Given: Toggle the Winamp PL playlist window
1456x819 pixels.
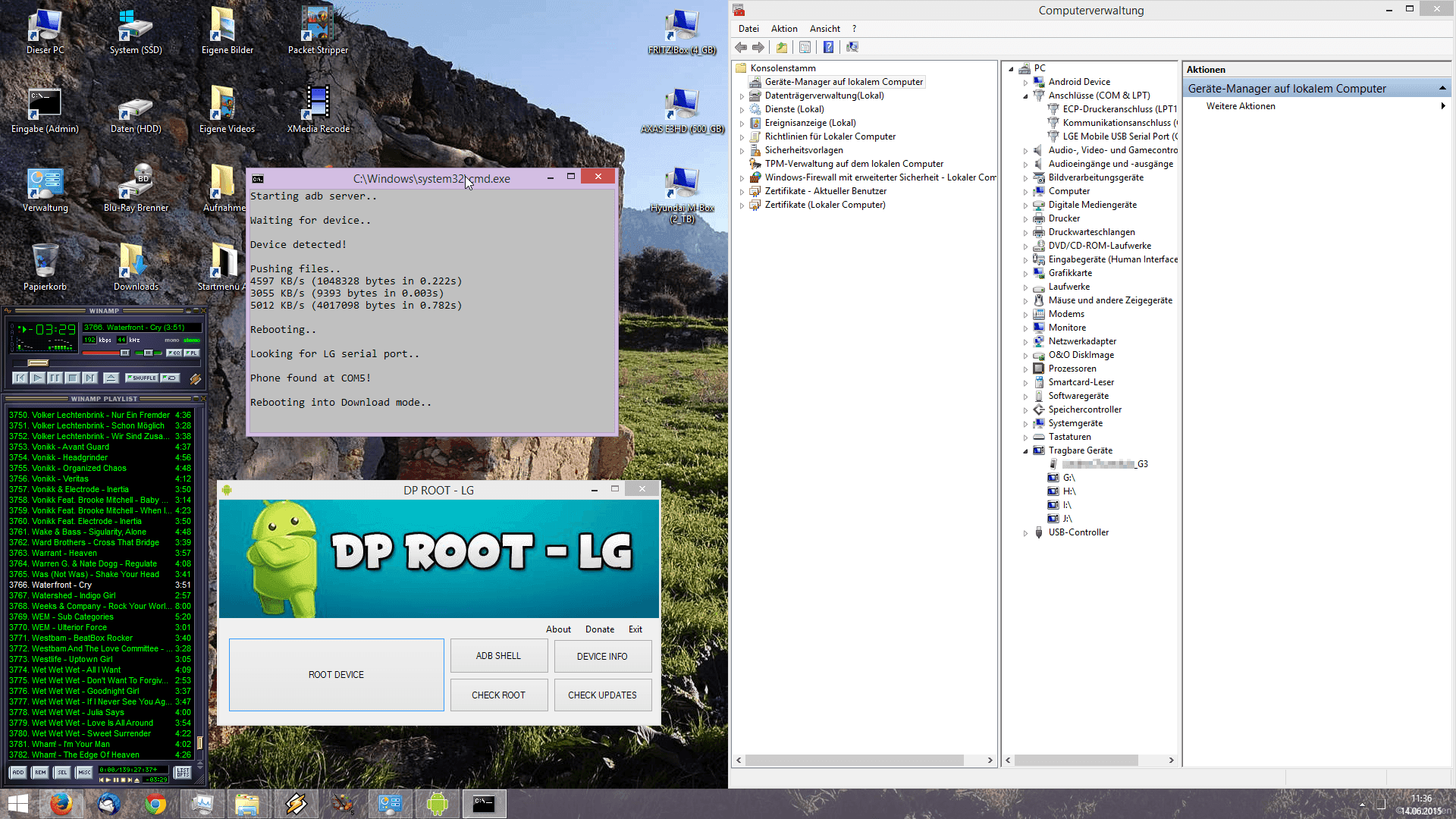Looking at the screenshot, I should (192, 353).
